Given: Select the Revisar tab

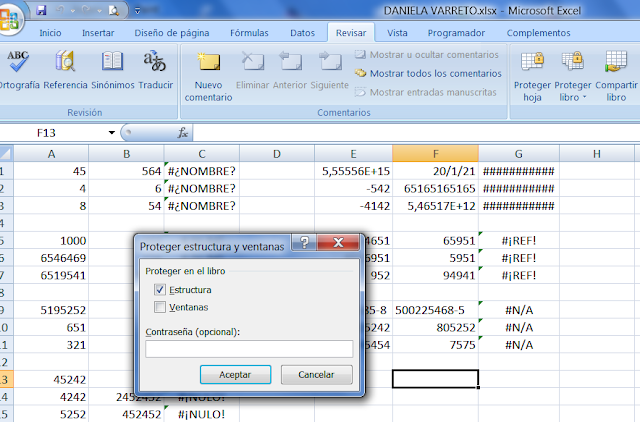Looking at the screenshot, I should click(351, 33).
